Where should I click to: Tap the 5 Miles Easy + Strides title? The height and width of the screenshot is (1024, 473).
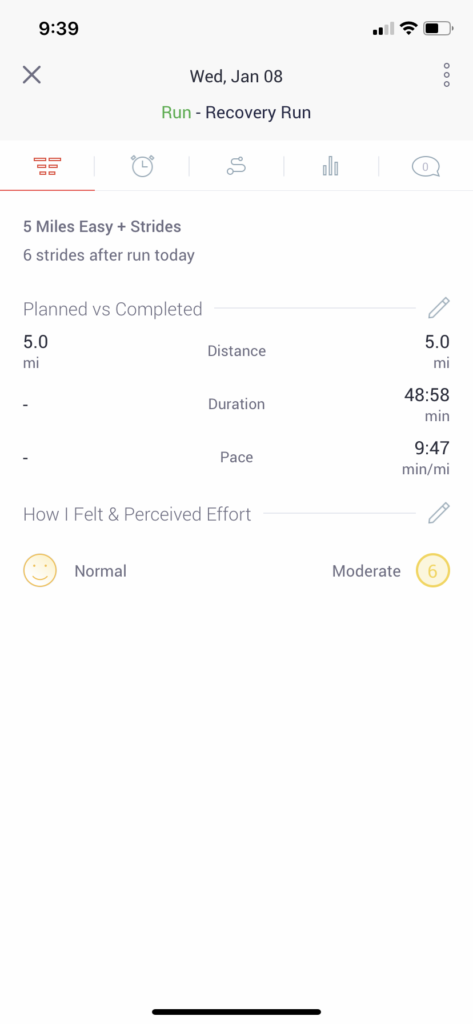click(102, 227)
